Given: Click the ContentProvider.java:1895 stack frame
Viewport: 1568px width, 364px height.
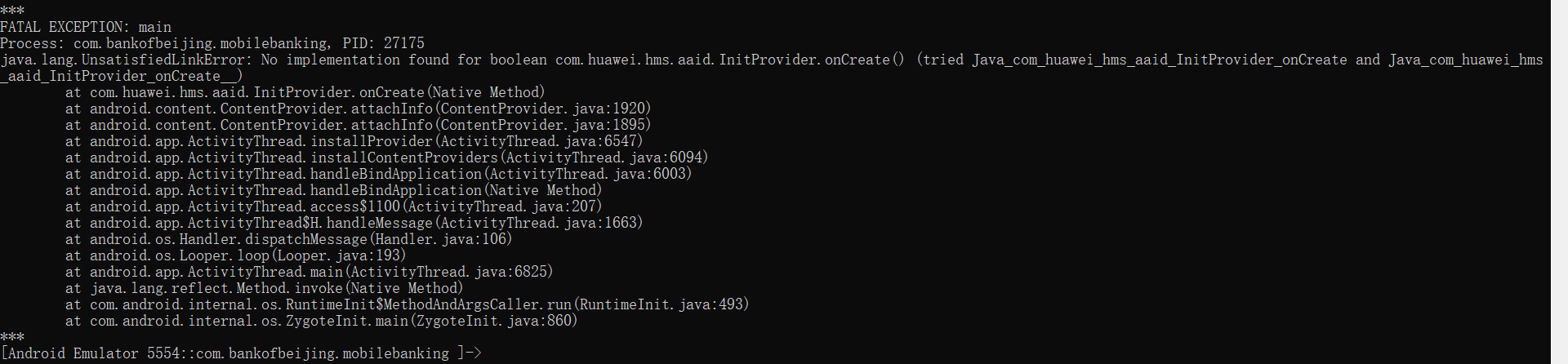Looking at the screenshot, I should tap(359, 125).
